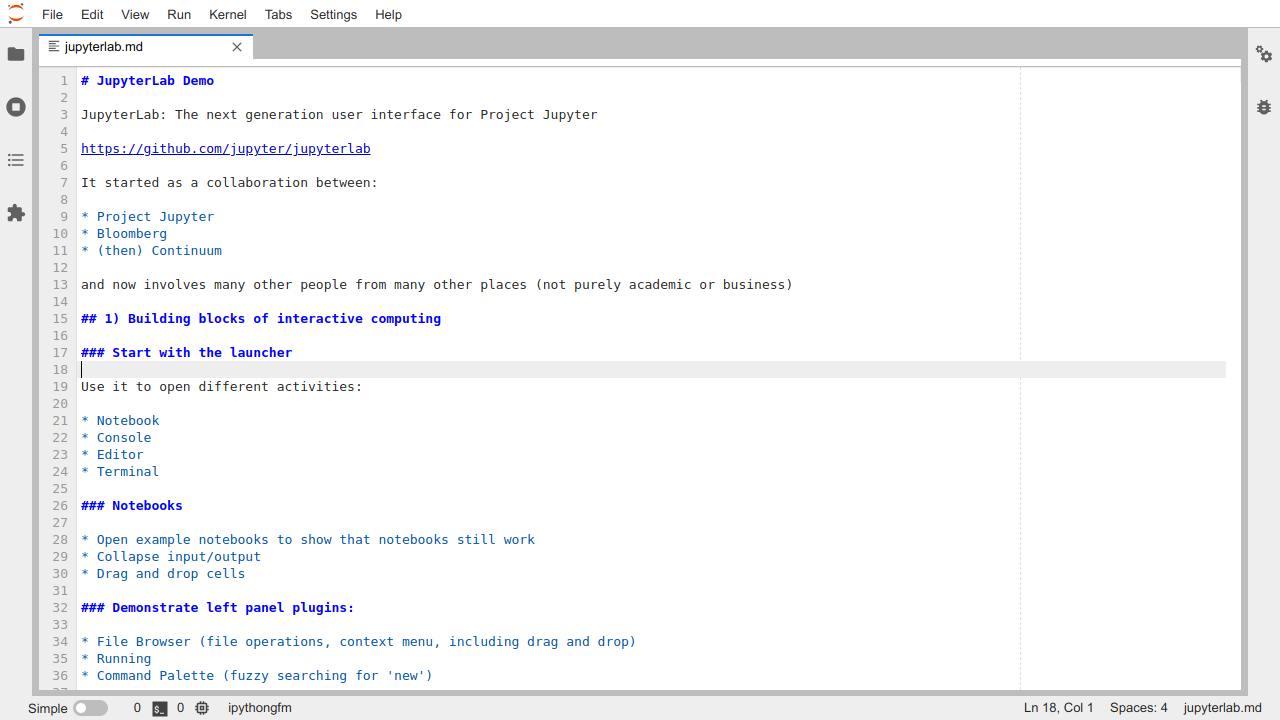Click the '# JupyterLab Demo' heading line
The image size is (1280, 720).
[147, 80]
